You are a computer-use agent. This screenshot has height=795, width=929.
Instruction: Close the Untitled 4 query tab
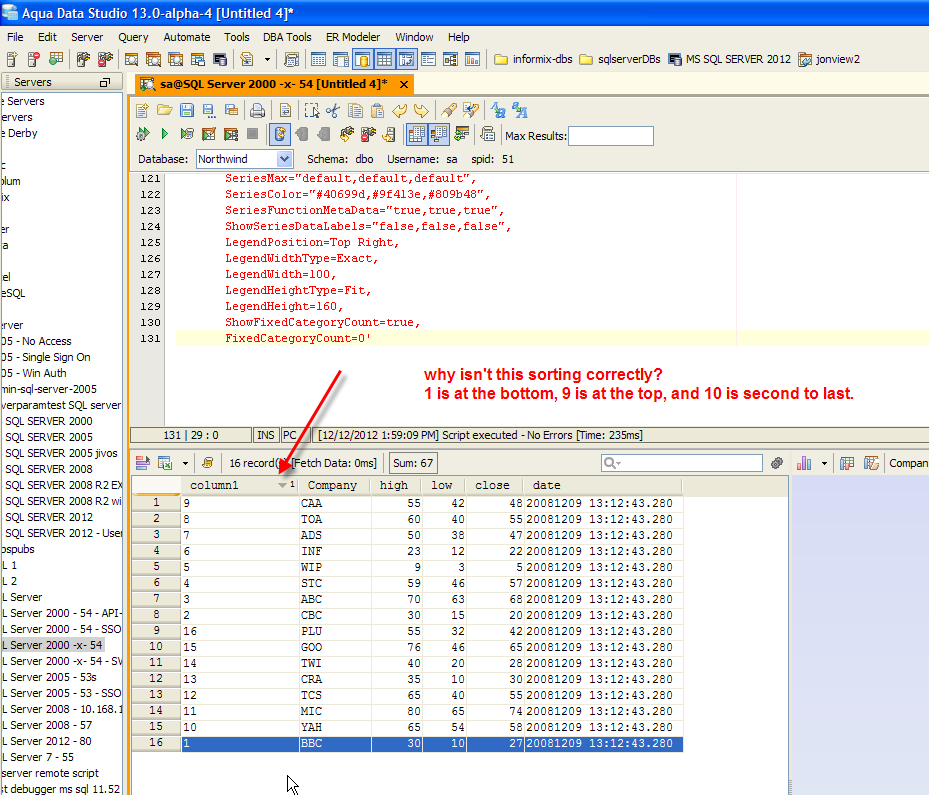coord(403,84)
